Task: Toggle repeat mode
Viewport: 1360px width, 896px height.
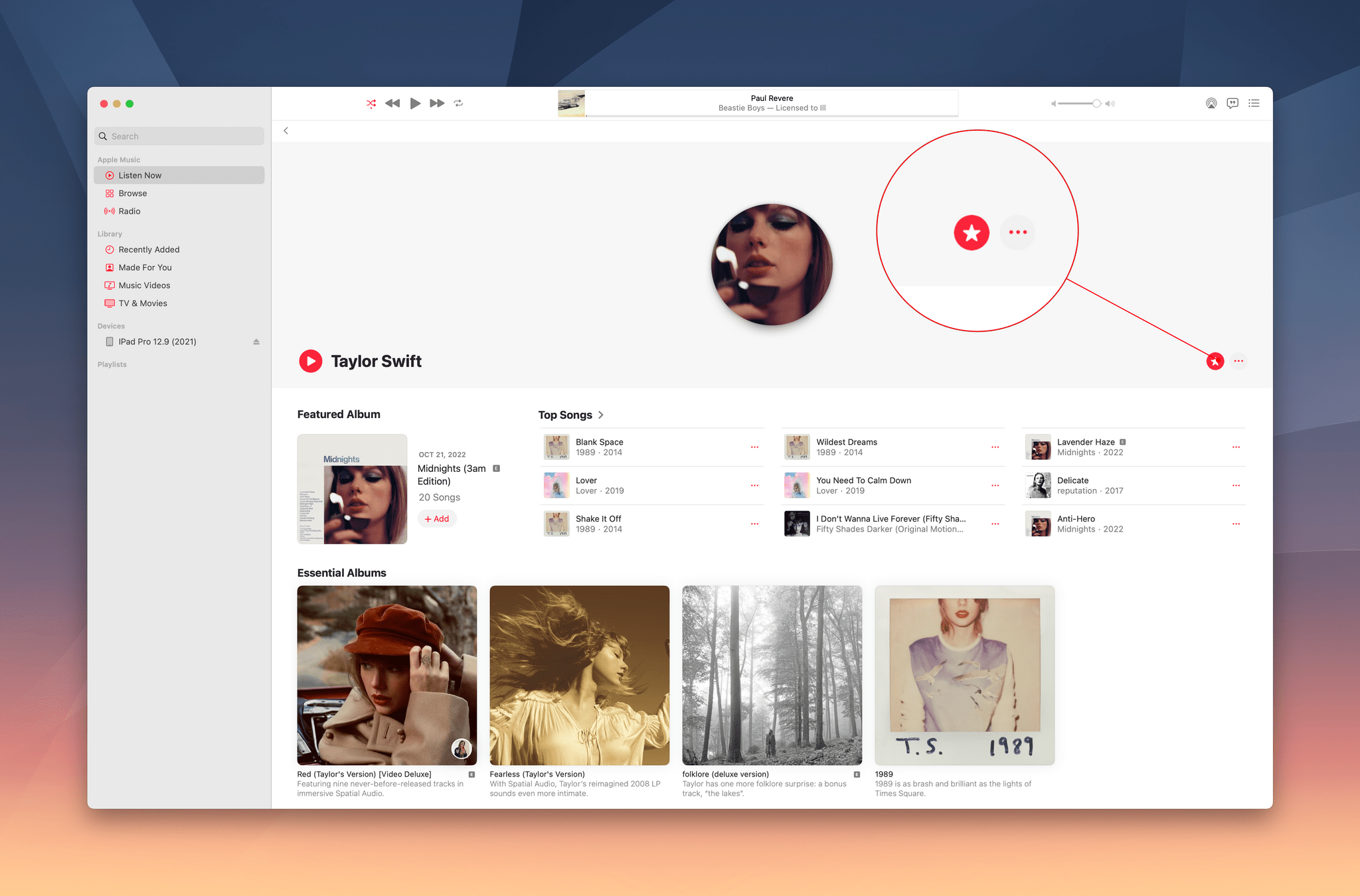Action: click(458, 104)
